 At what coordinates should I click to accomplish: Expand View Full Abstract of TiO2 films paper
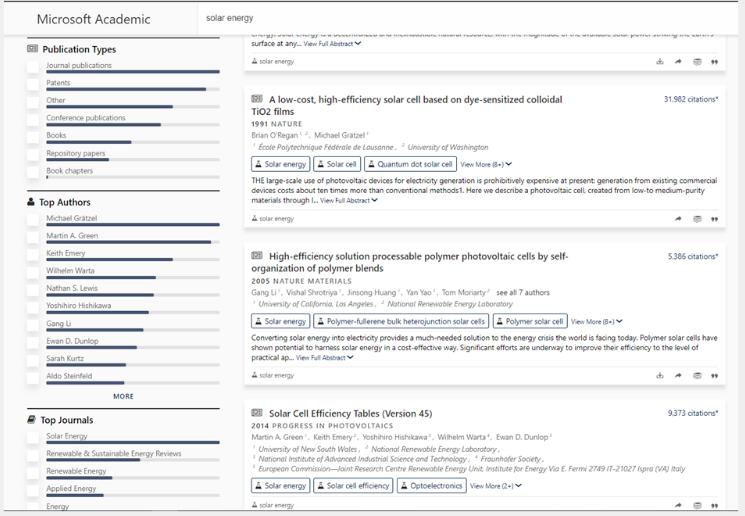tap(349, 201)
